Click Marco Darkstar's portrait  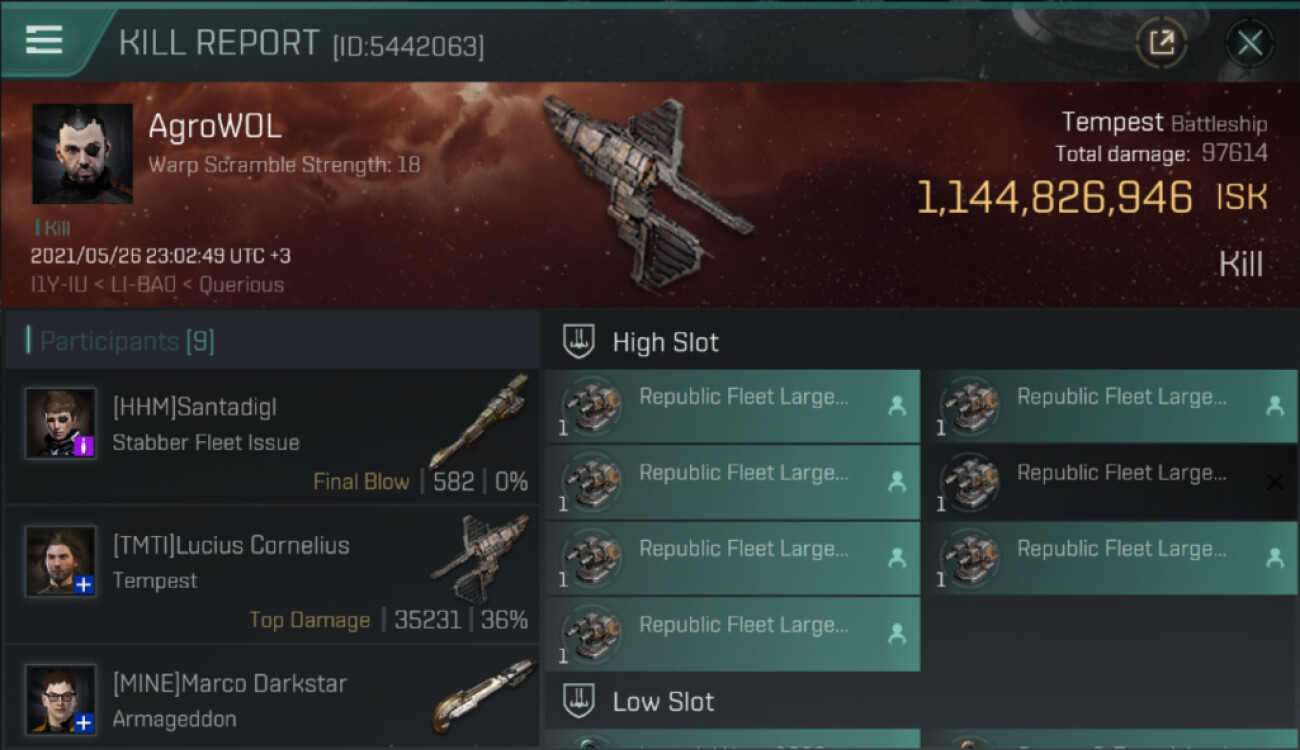pos(61,699)
